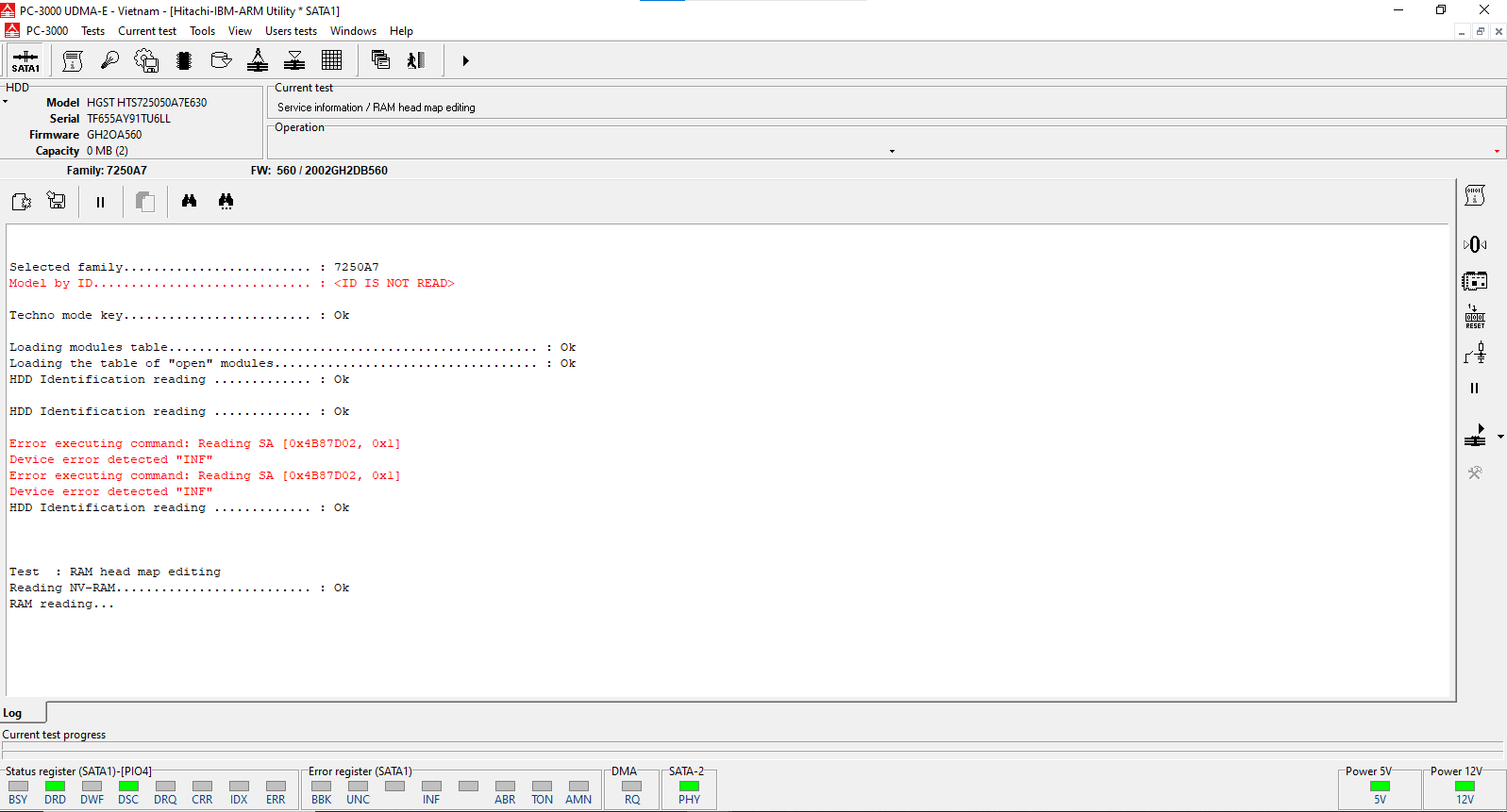
Task: Open the PC-3000 menu
Action: tap(47, 31)
